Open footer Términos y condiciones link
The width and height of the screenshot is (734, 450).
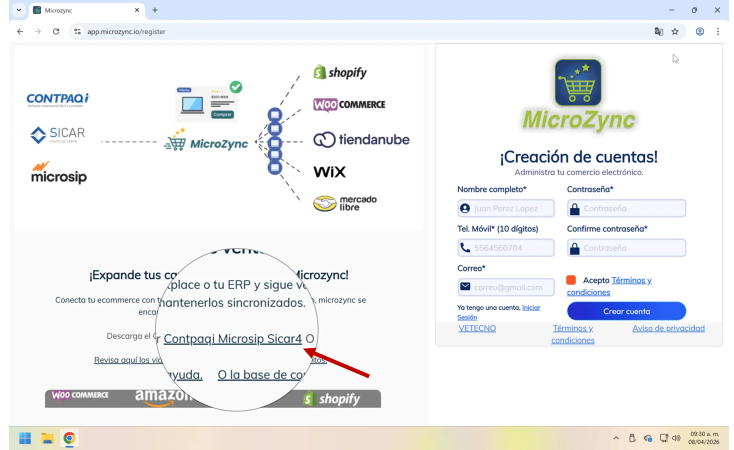pos(573,334)
